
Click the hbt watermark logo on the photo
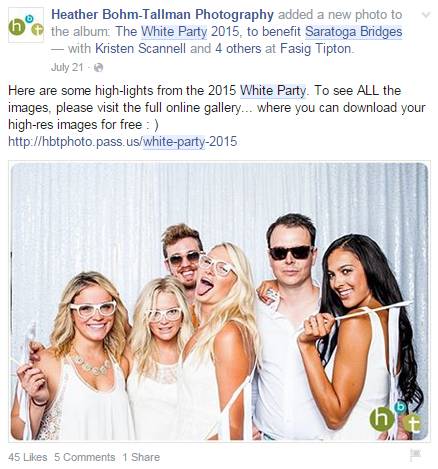coord(395,418)
